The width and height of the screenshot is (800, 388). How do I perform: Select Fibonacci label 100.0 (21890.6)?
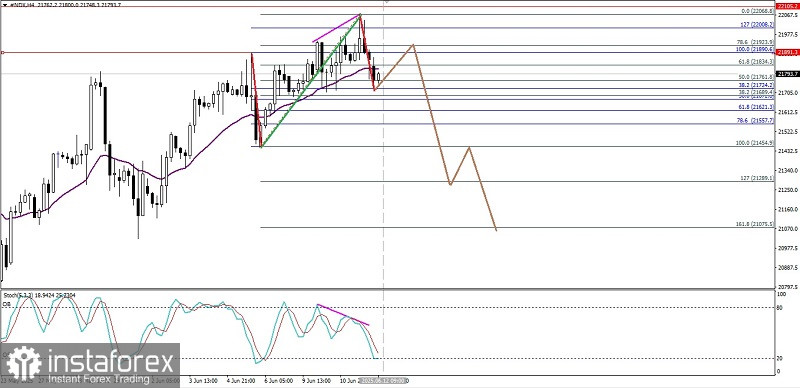(755, 50)
